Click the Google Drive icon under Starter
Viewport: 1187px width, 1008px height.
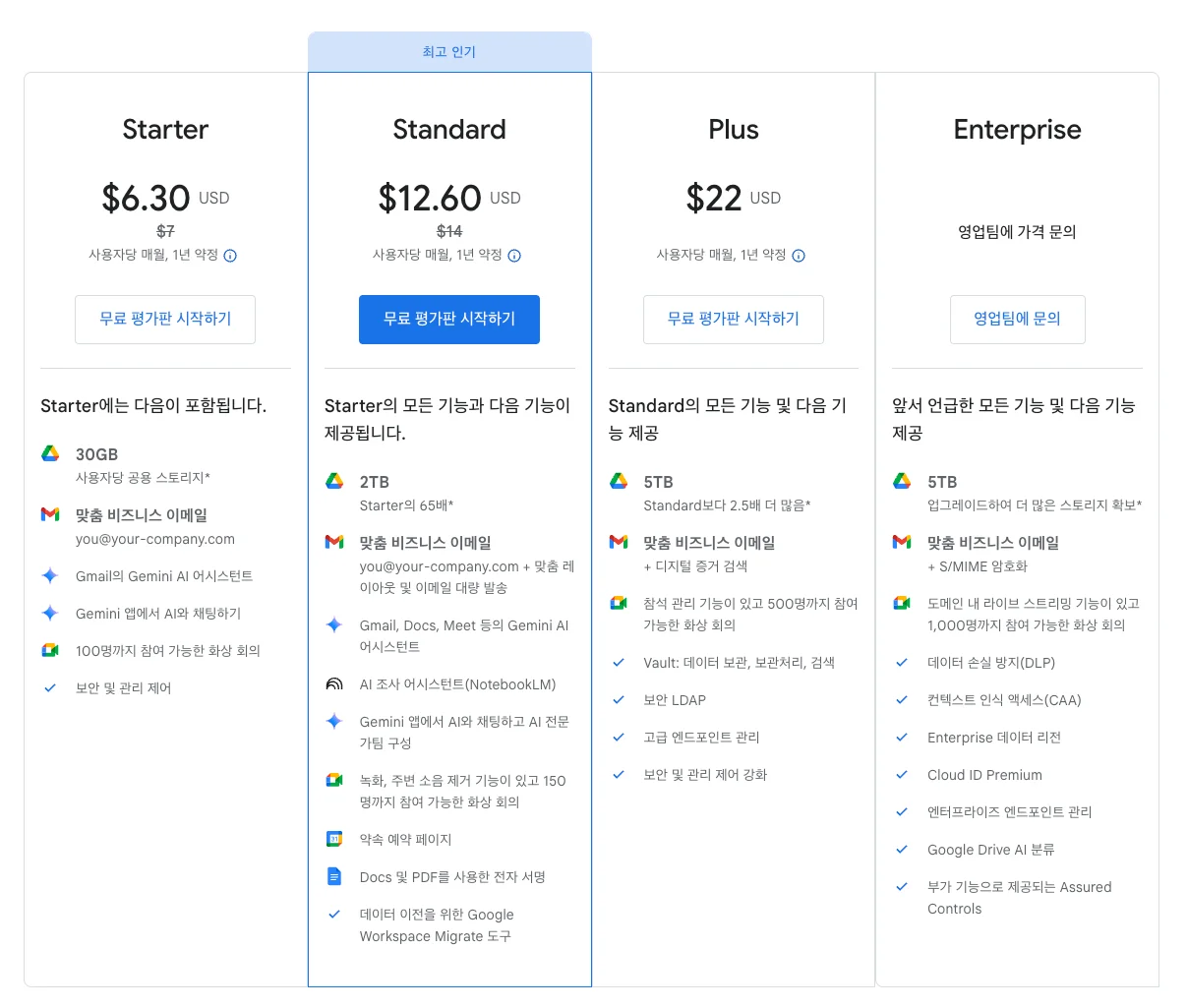(x=50, y=453)
